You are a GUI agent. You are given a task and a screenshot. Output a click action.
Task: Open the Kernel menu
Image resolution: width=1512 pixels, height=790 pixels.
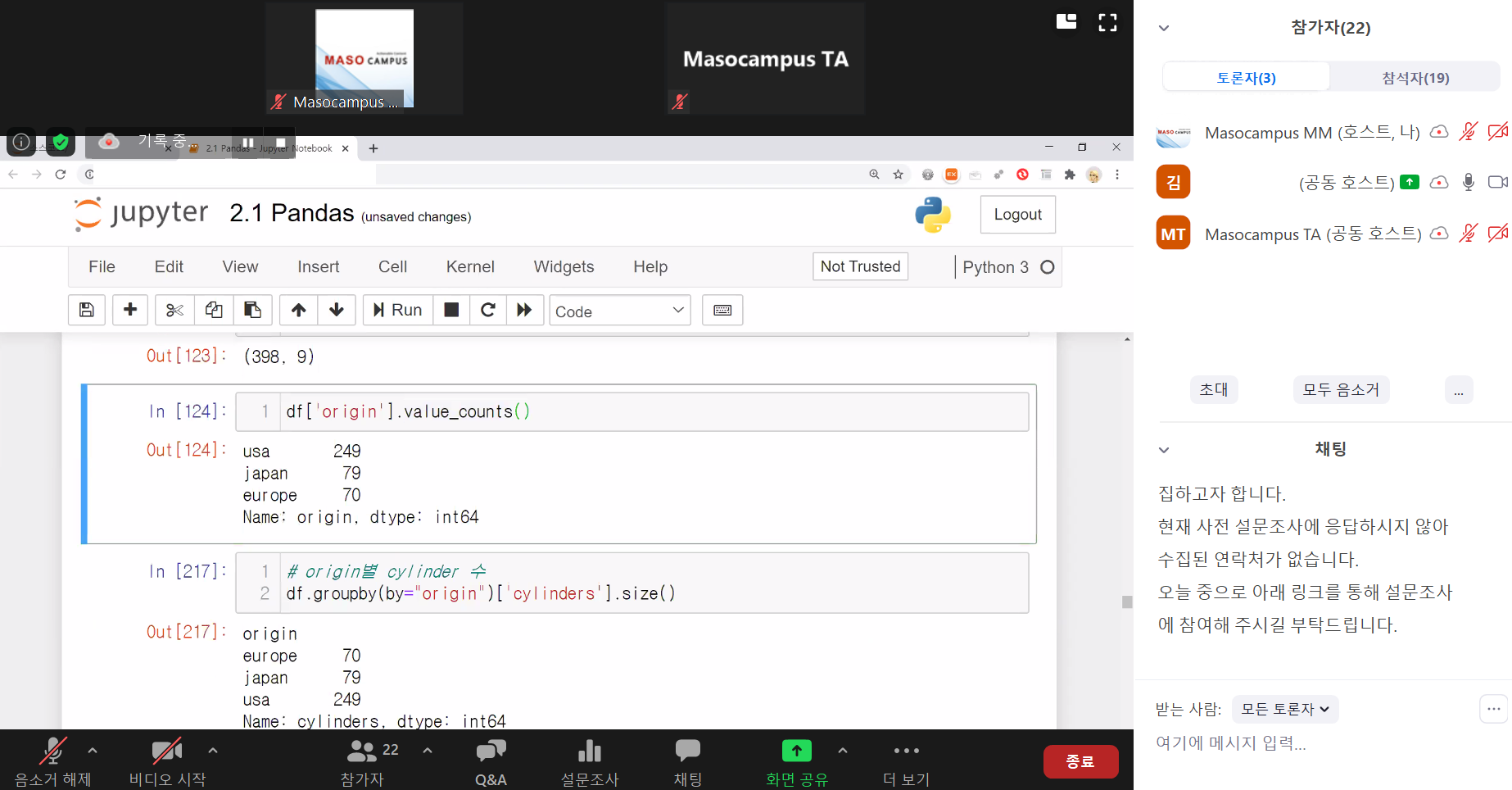(x=469, y=267)
